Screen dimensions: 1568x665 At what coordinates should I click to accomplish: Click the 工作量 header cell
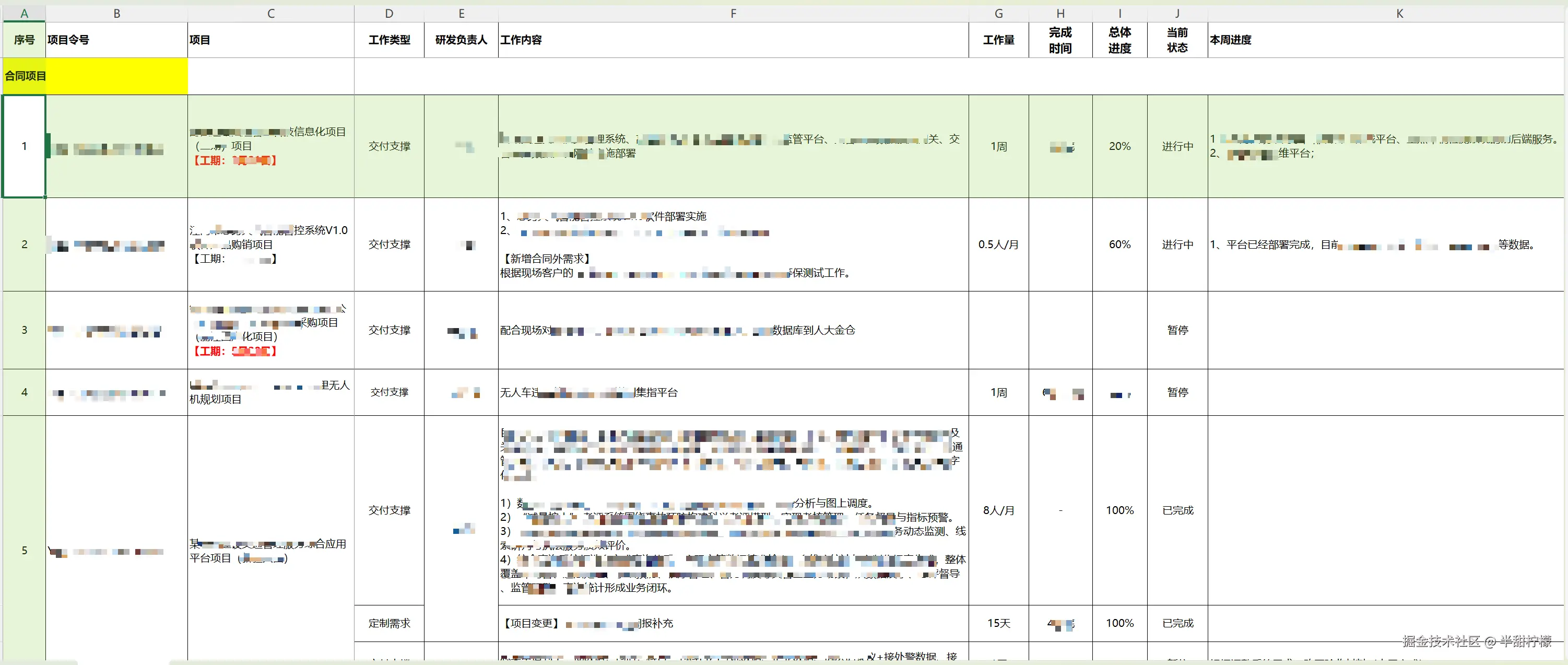coord(999,40)
